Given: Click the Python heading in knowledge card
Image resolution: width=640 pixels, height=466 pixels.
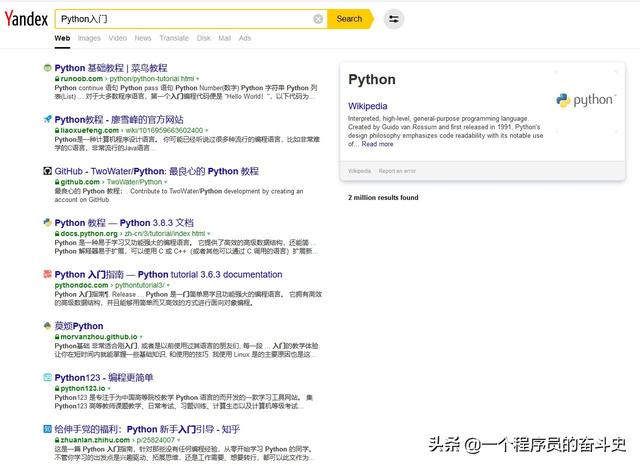Looking at the screenshot, I should pyautogui.click(x=372, y=79).
